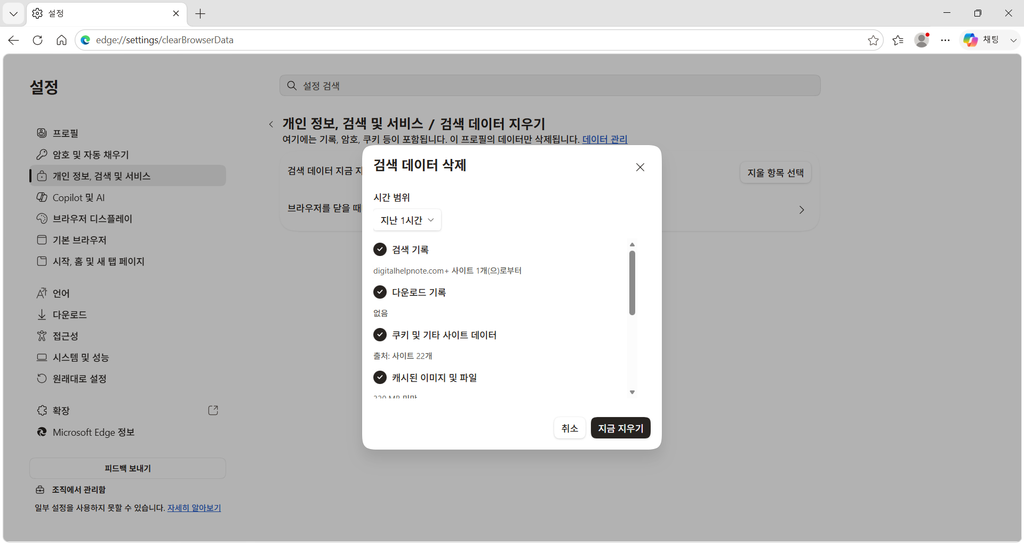Open 개인 정보, 검색 및 서비스 section
Viewport: 1024px width, 544px height.
pos(128,176)
